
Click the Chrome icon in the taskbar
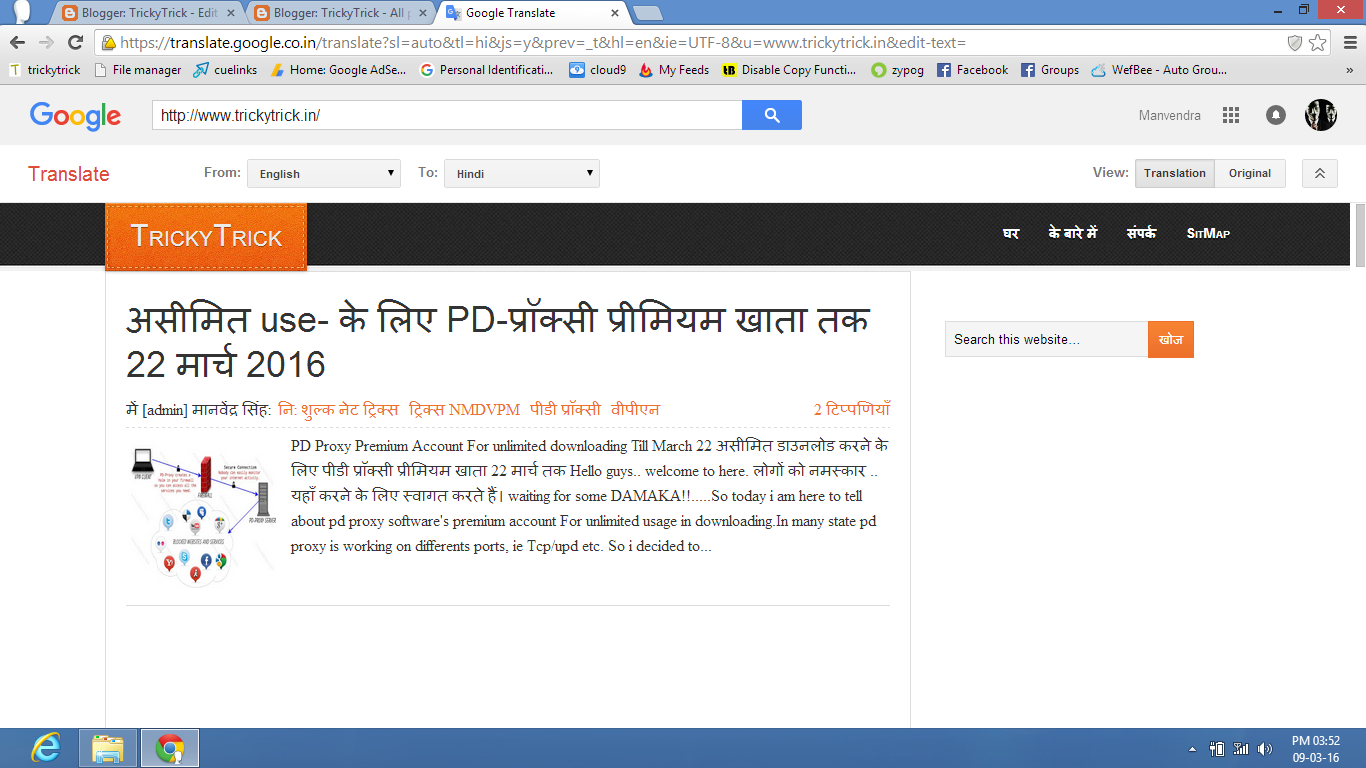click(x=170, y=748)
